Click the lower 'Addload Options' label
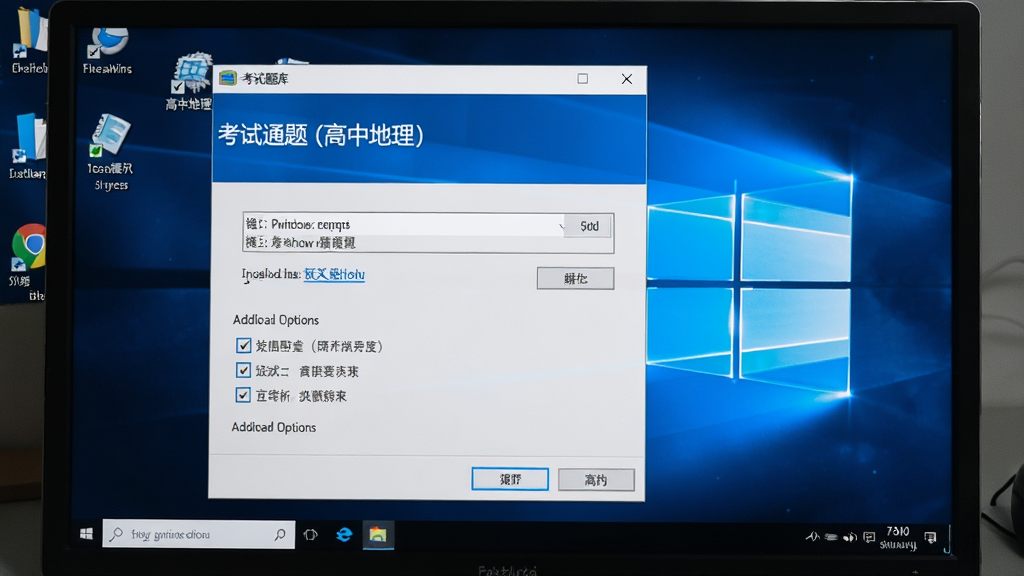Screen dimensions: 1024x576 274,427
